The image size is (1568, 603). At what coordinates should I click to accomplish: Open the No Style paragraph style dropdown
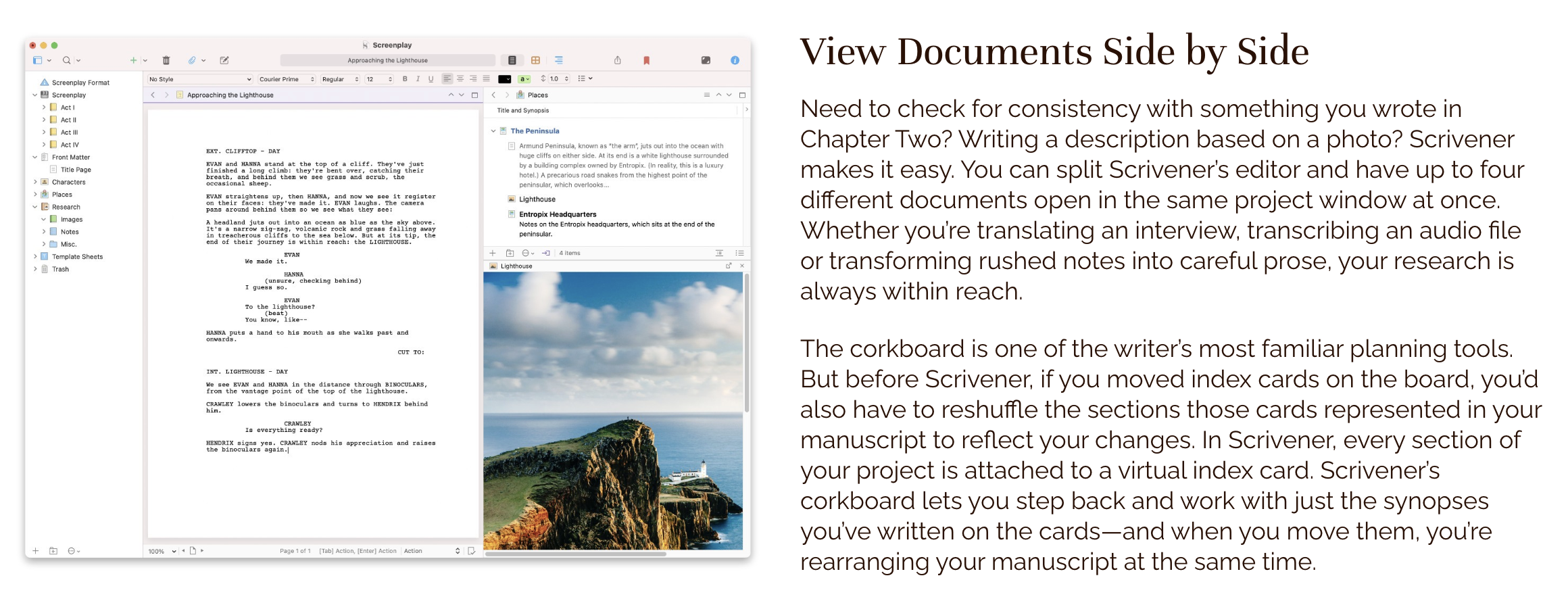(x=200, y=79)
